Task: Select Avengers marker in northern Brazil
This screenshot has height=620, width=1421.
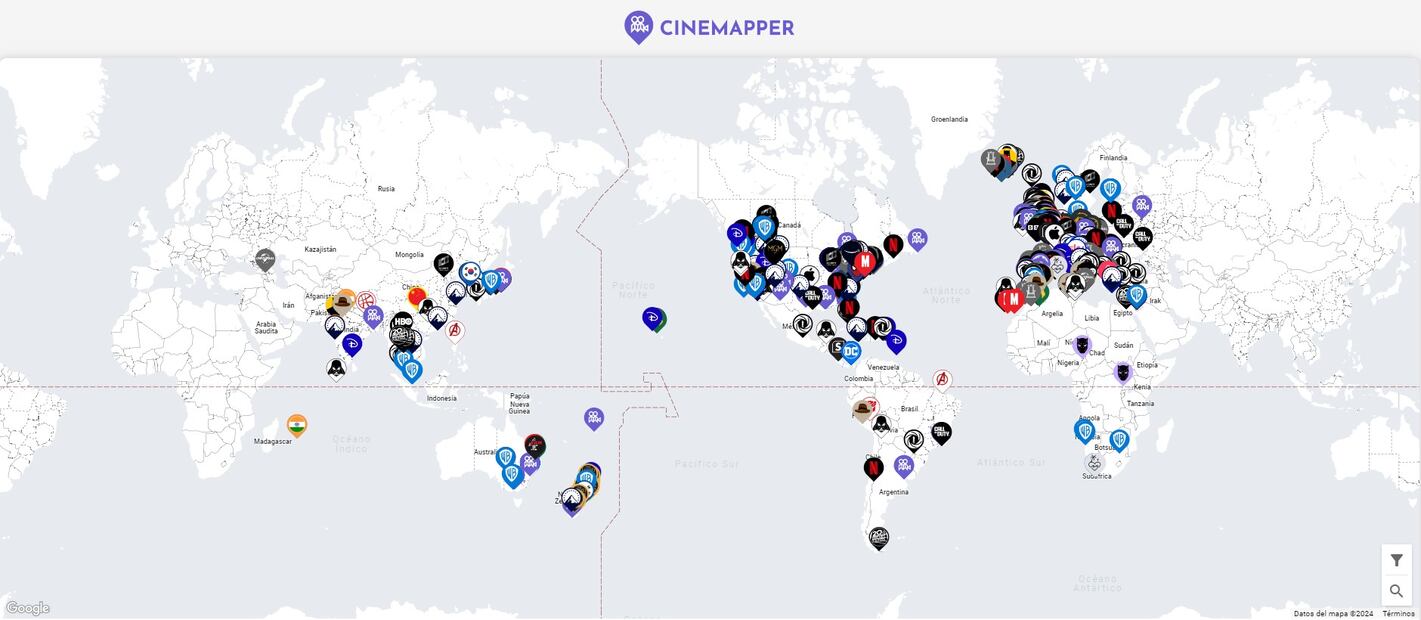Action: click(x=941, y=379)
